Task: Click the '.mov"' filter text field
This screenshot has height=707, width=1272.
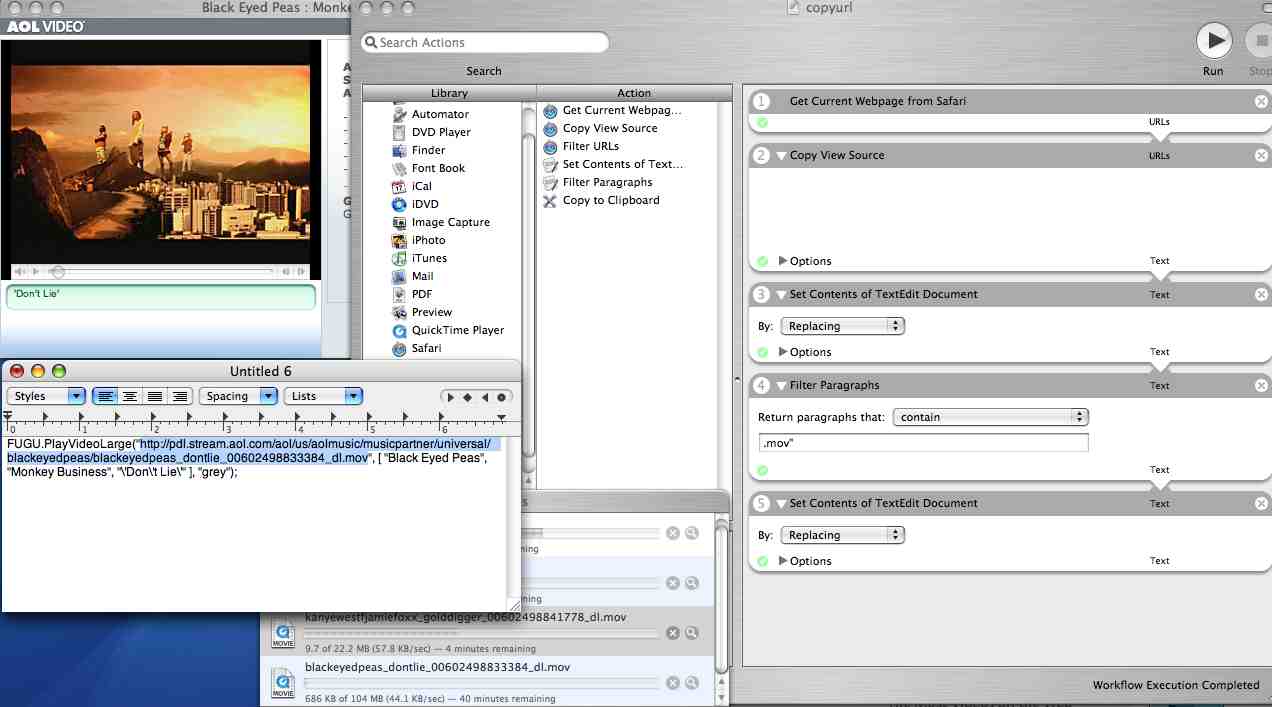Action: point(923,442)
